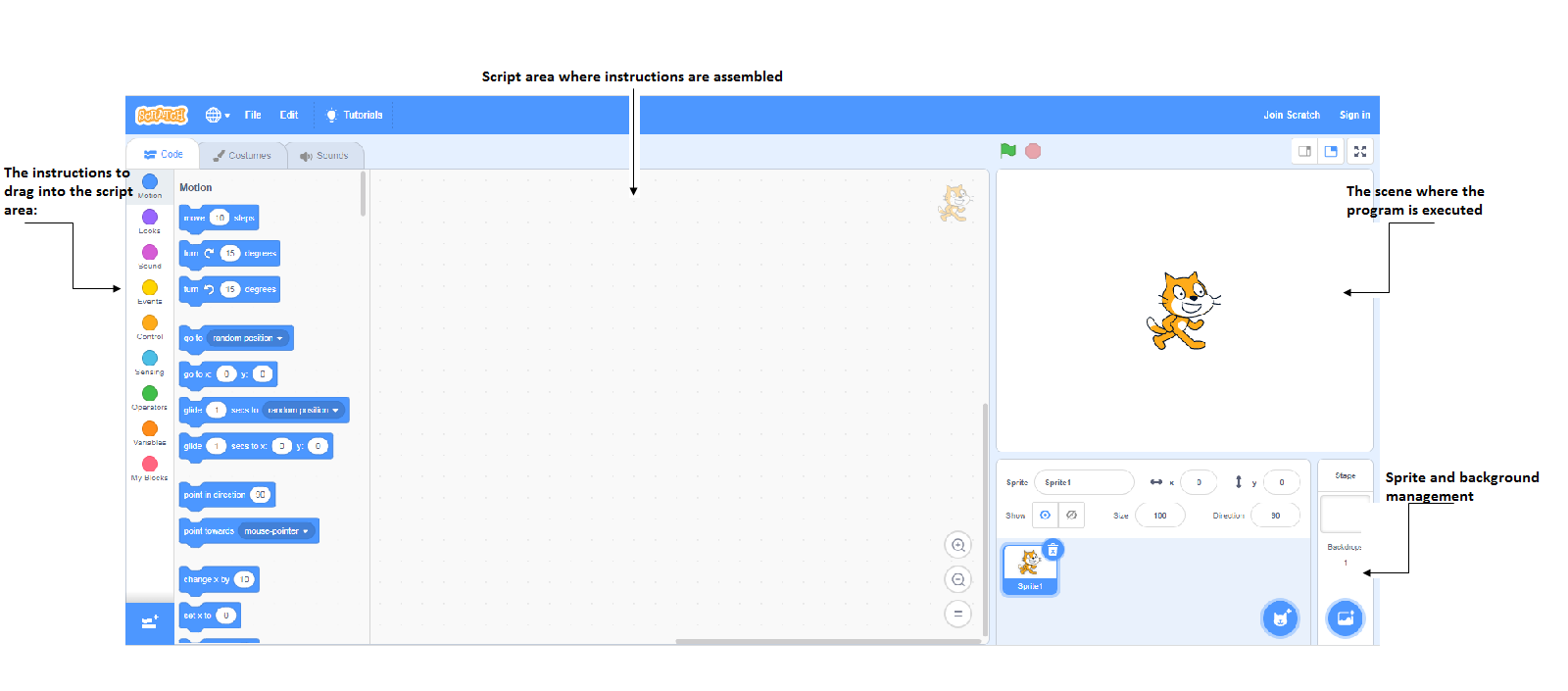
Task: Open the glide 'random position' dropdown
Action: tap(304, 410)
